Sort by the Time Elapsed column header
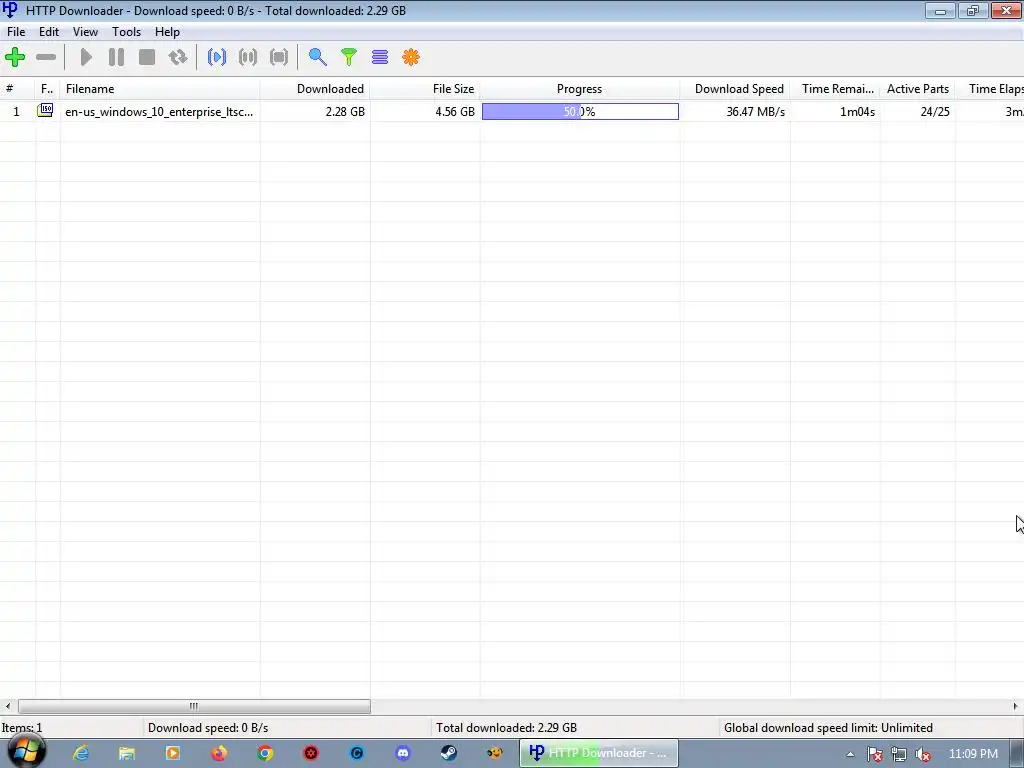 coord(990,89)
